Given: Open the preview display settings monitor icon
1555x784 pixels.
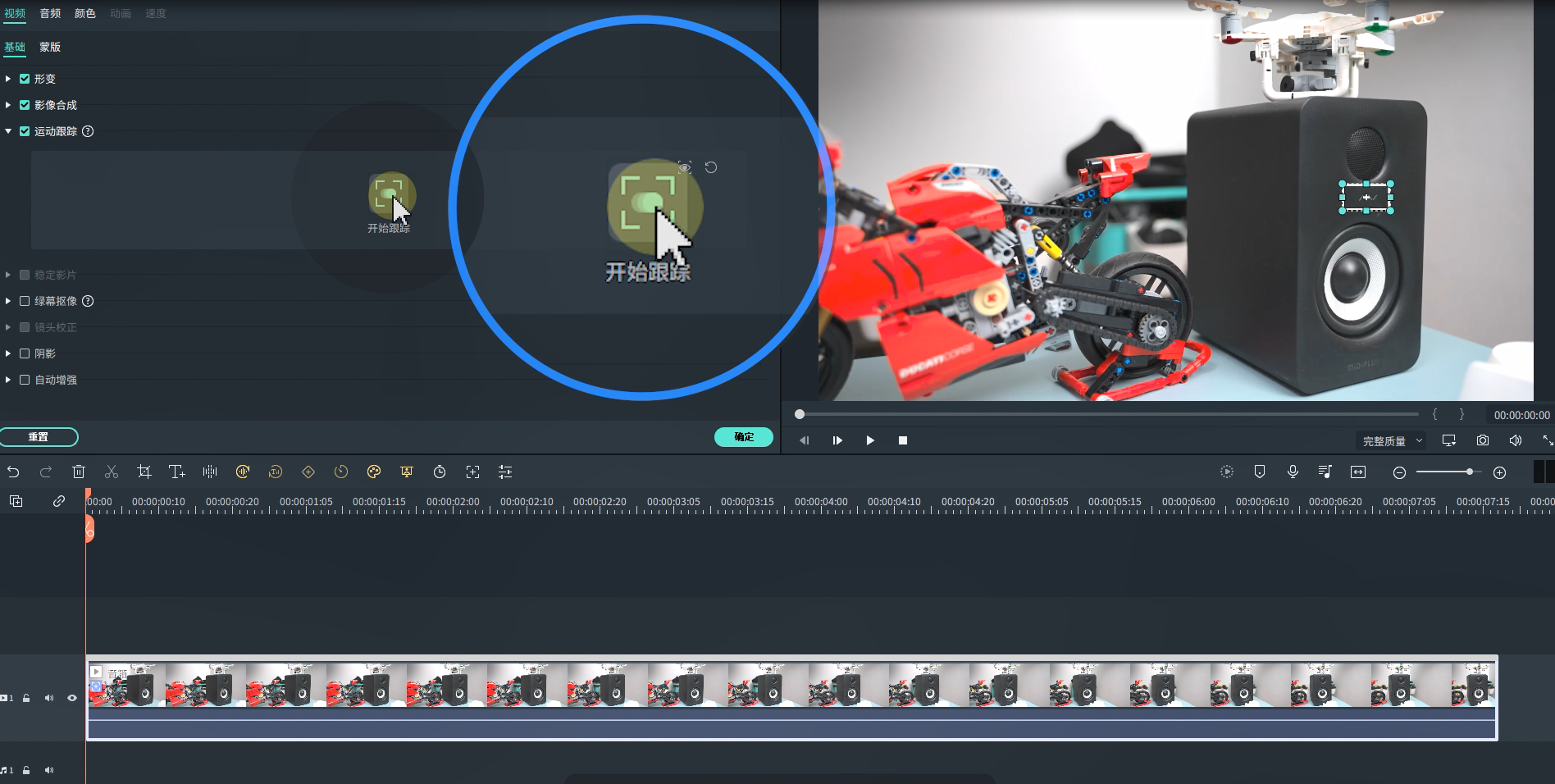Looking at the screenshot, I should point(1449,440).
